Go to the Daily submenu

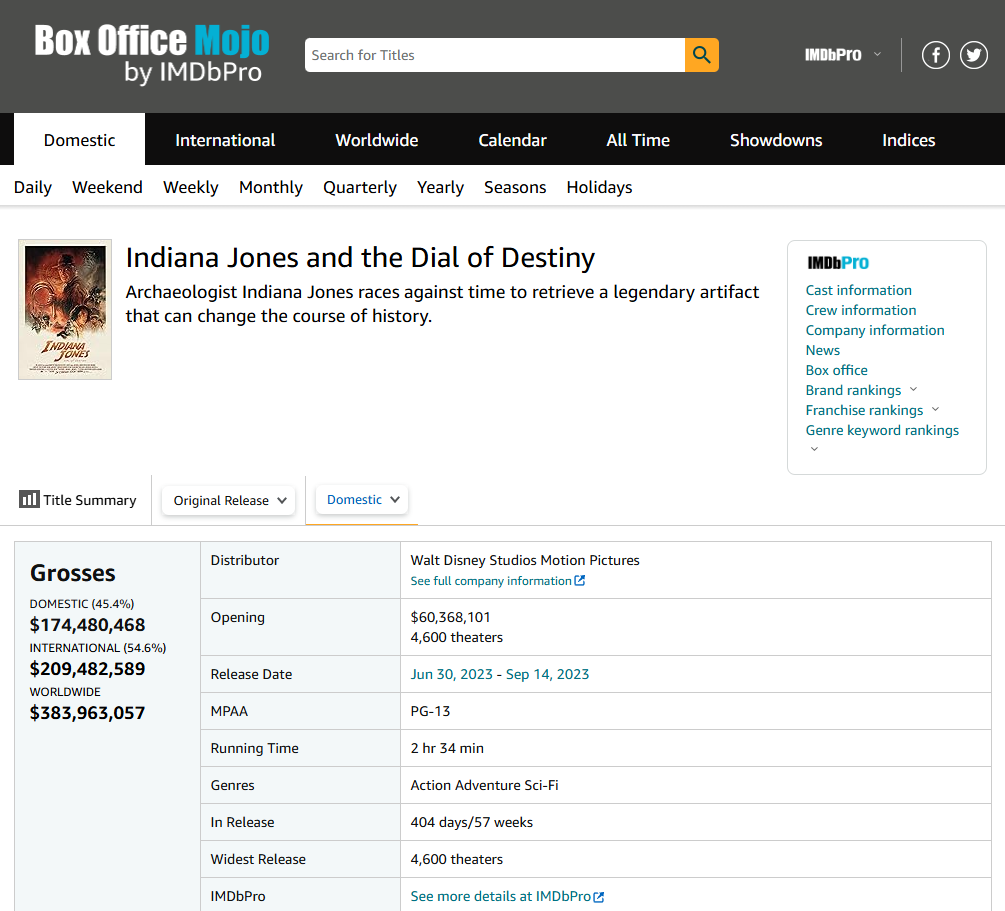tap(33, 187)
